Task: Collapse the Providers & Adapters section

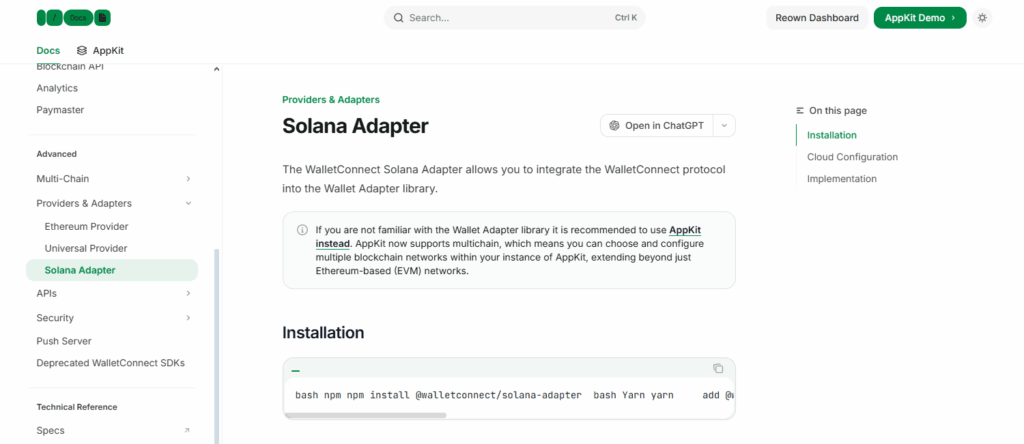Action: coord(188,204)
